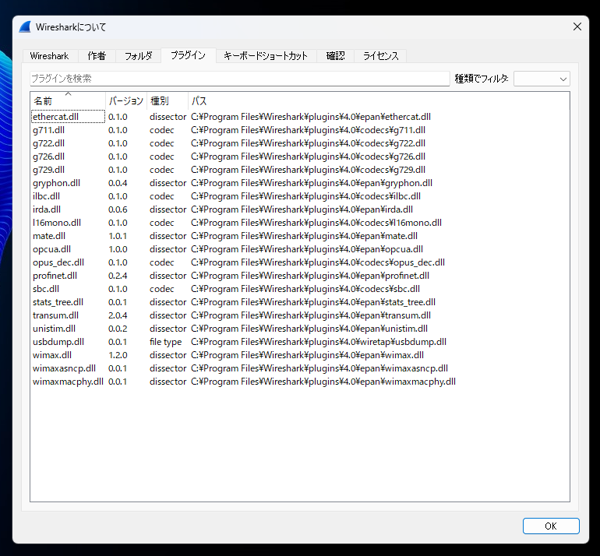Screen dimensions: 600x556
Task: Click version 0.0.6 of irda.dll
Action: coord(118,209)
